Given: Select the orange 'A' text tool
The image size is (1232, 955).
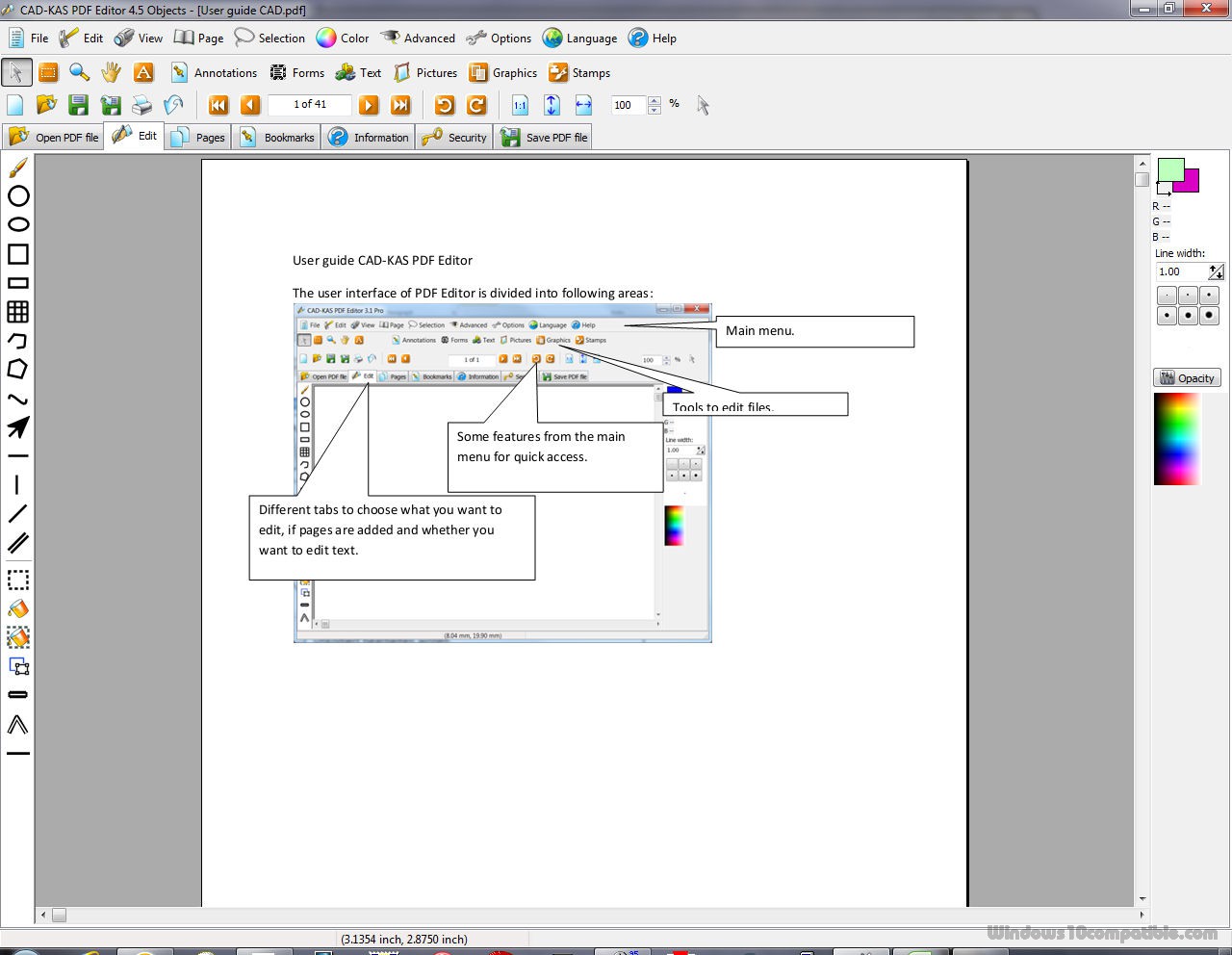Looking at the screenshot, I should point(143,72).
